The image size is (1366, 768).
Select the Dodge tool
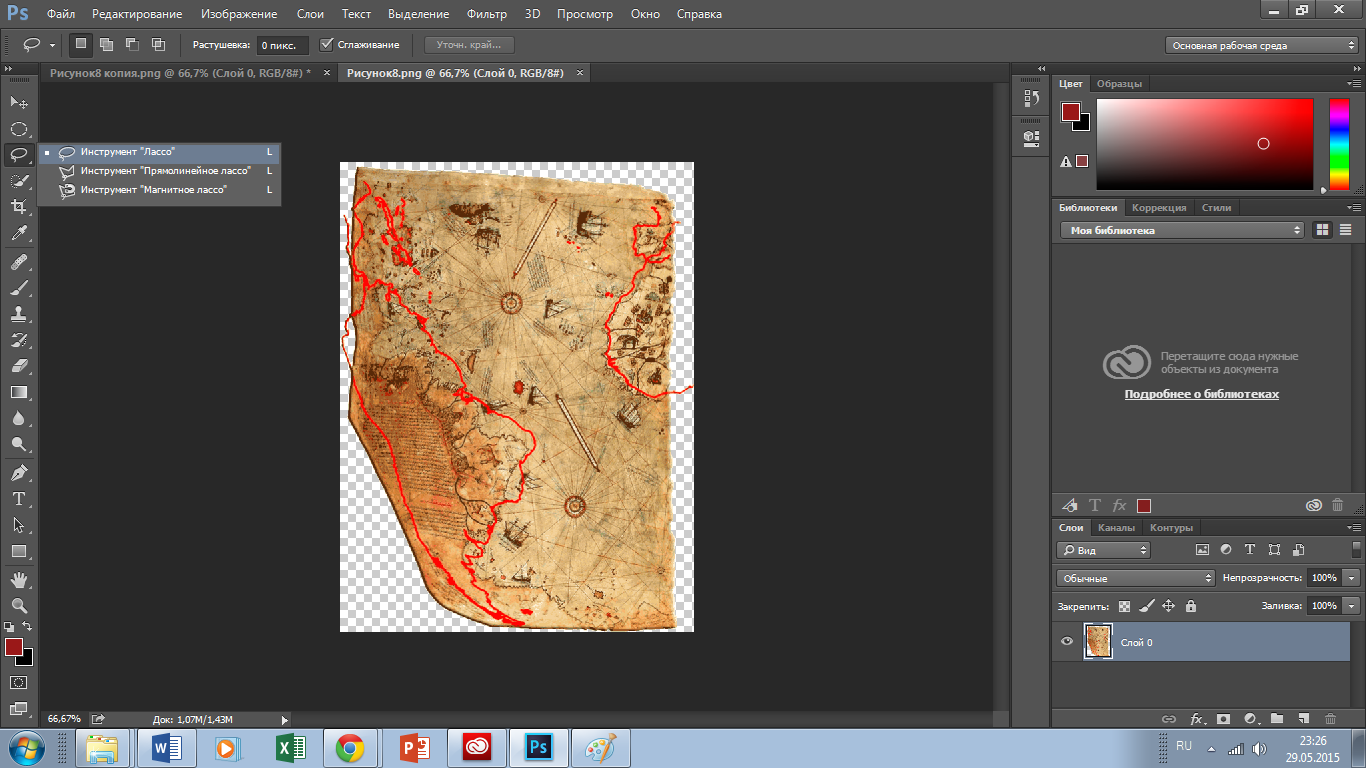[19, 445]
